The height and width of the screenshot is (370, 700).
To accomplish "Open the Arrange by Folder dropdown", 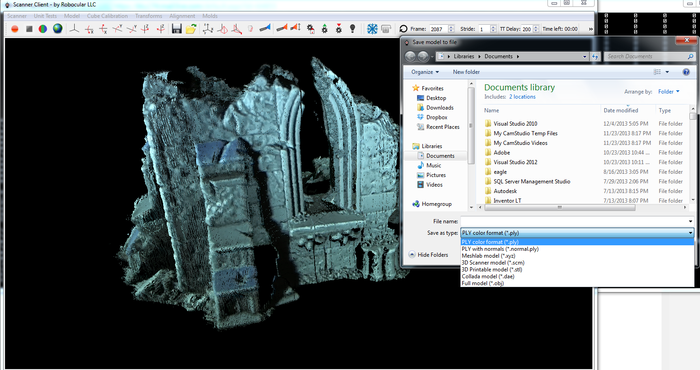I will 668,91.
